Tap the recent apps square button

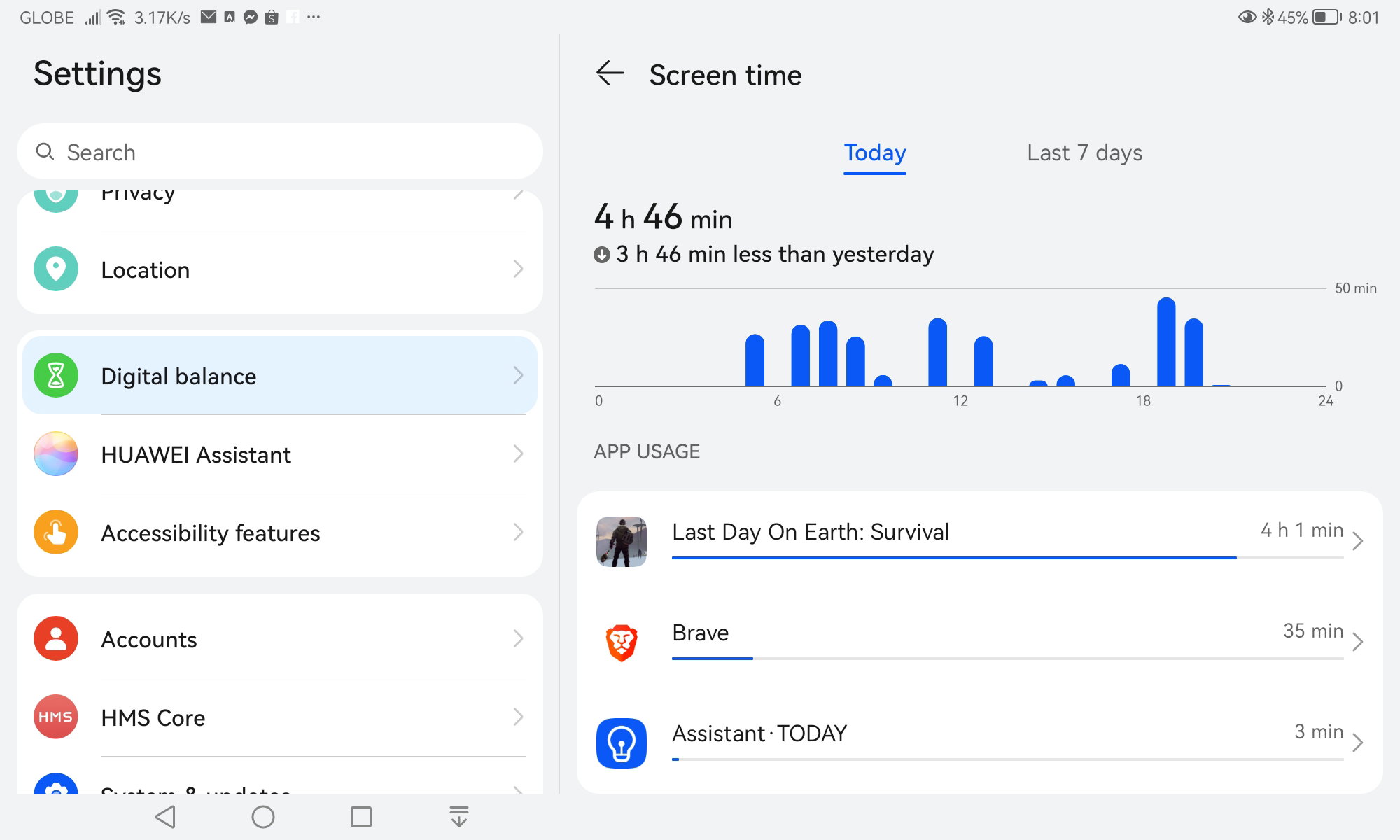point(361,816)
